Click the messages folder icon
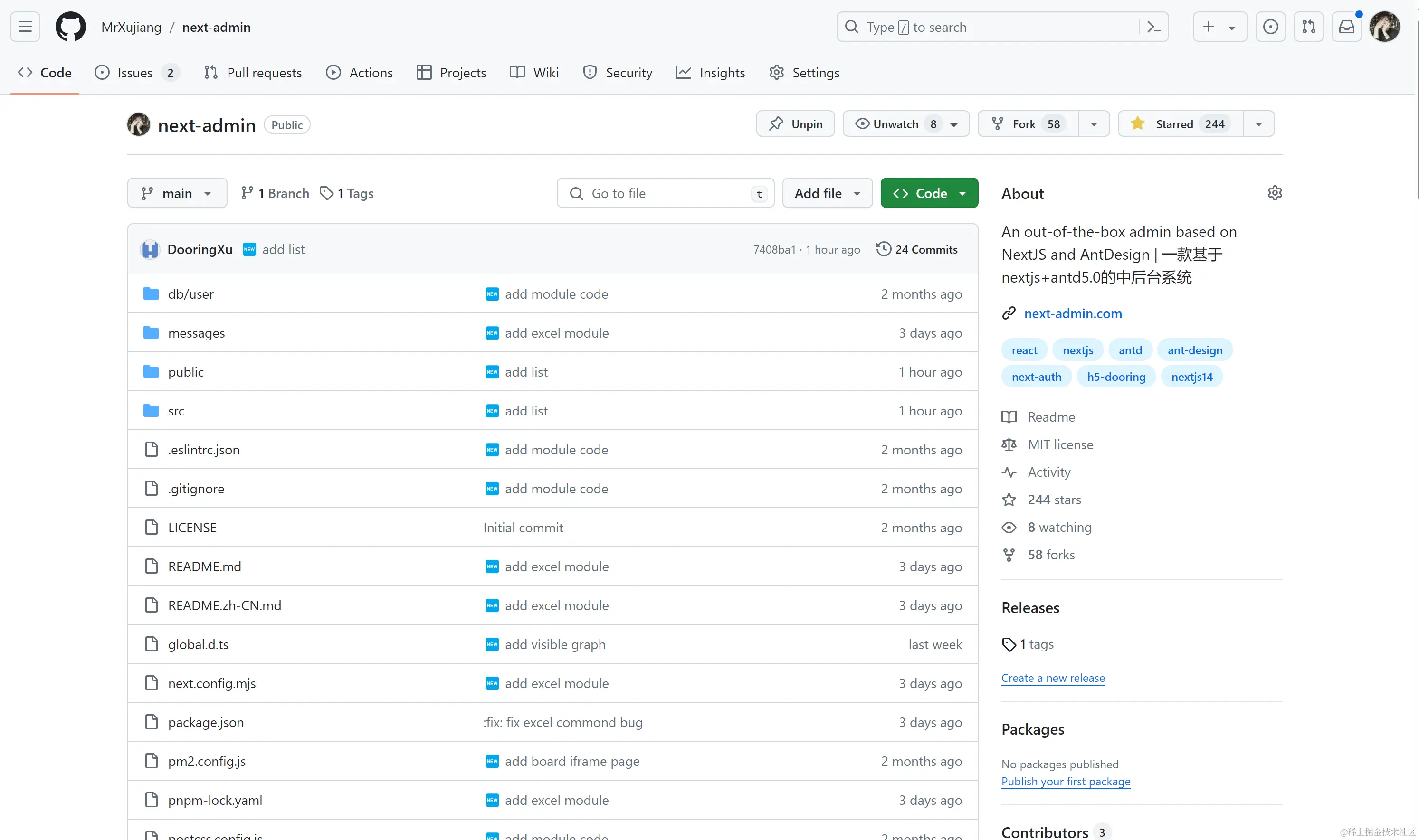The image size is (1419, 840). pyautogui.click(x=151, y=332)
